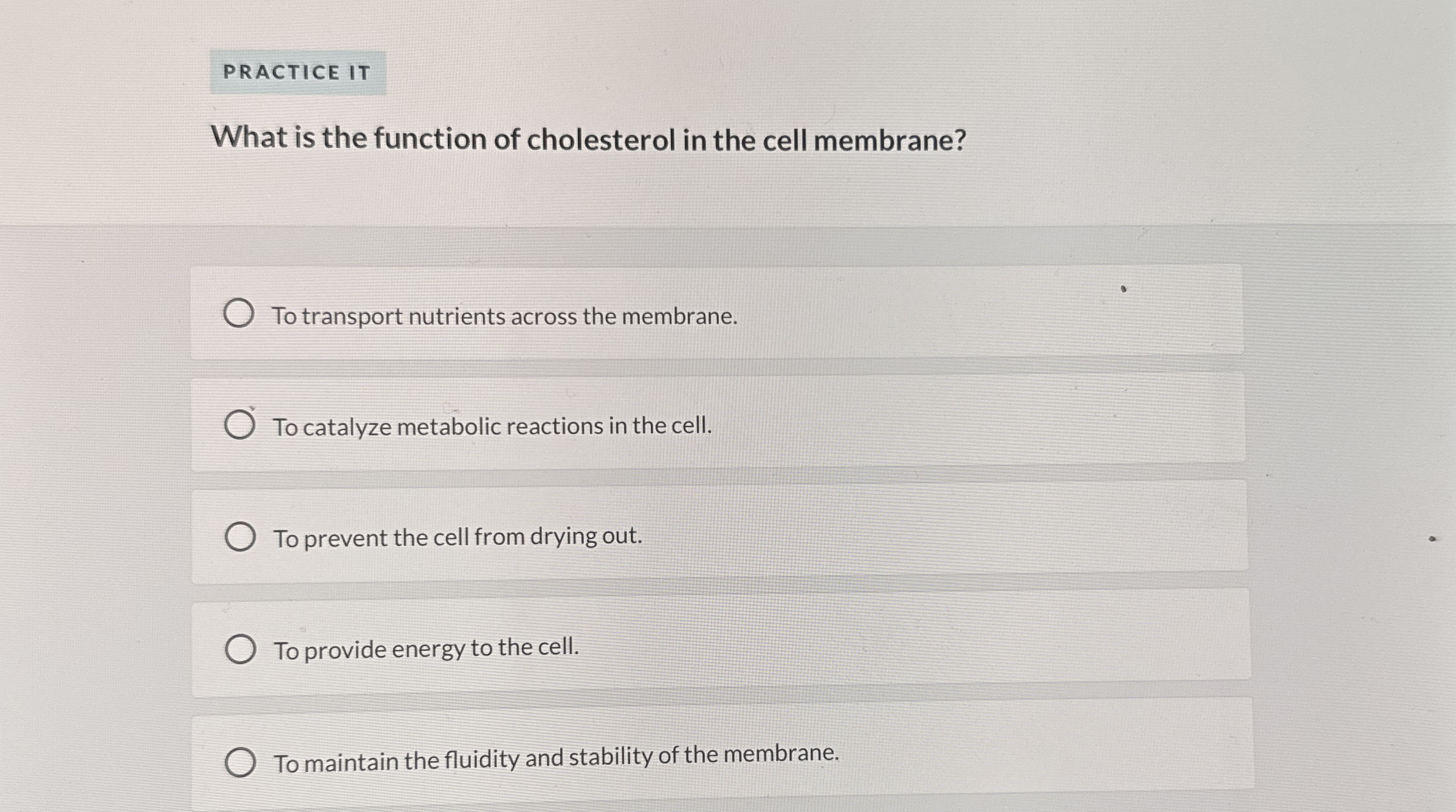Screen dimensions: 1456x812
Task: Click the word 'cholesterol' in the question
Action: pos(600,140)
